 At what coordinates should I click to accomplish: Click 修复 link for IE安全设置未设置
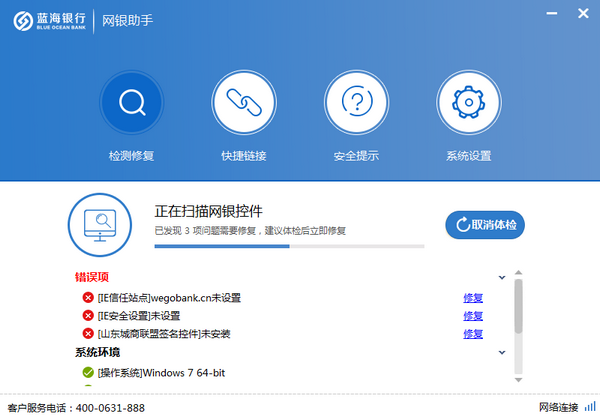point(473,316)
